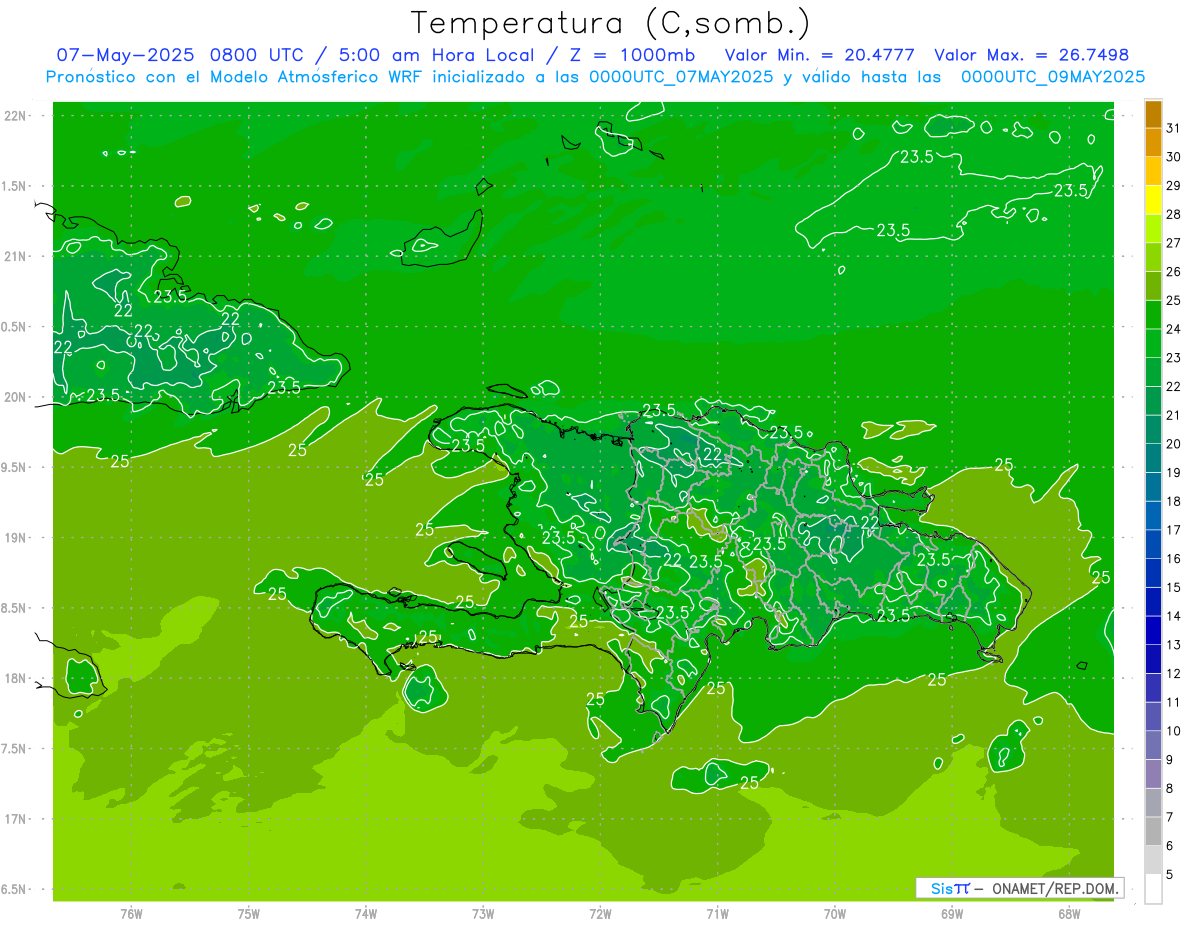Click the '21N' latitude axis label
1200x927 pixels.
tap(15, 256)
